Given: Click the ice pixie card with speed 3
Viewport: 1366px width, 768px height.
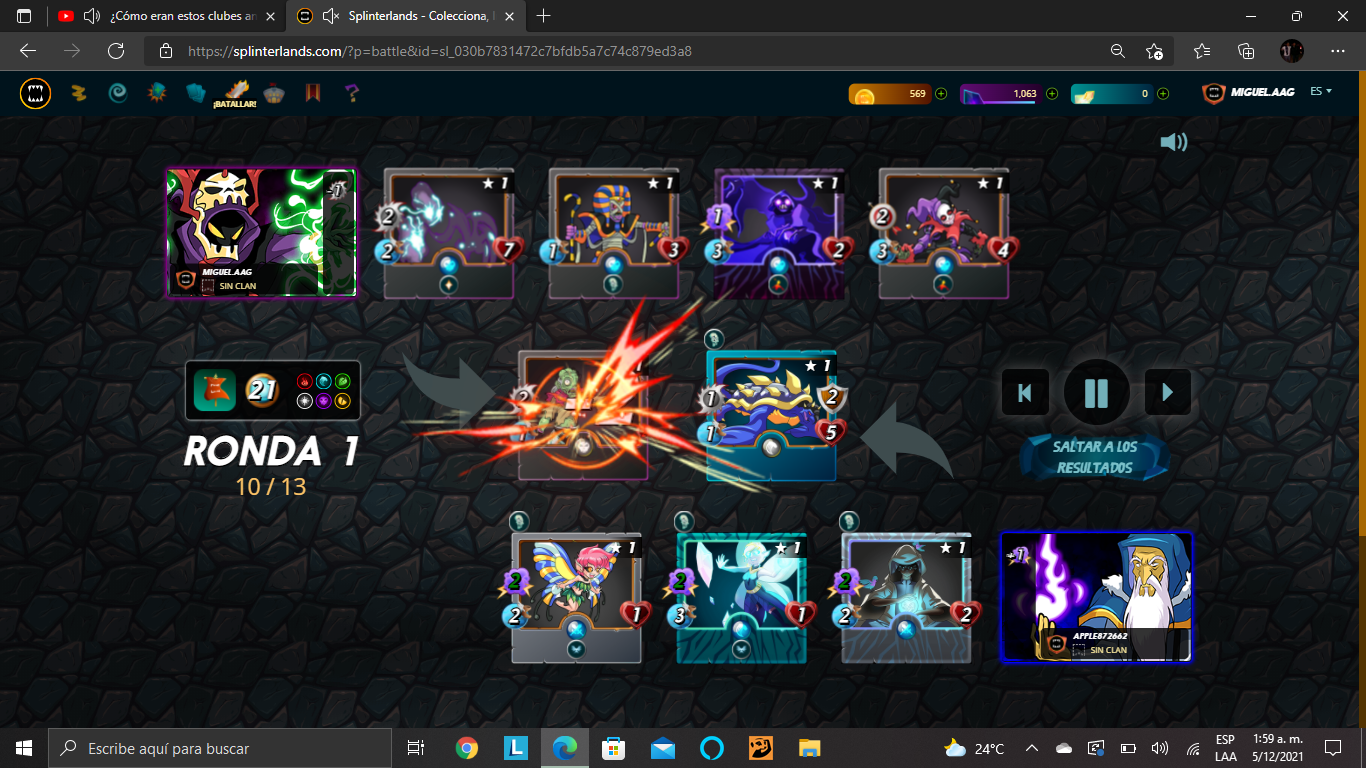Looking at the screenshot, I should pyautogui.click(x=742, y=597).
